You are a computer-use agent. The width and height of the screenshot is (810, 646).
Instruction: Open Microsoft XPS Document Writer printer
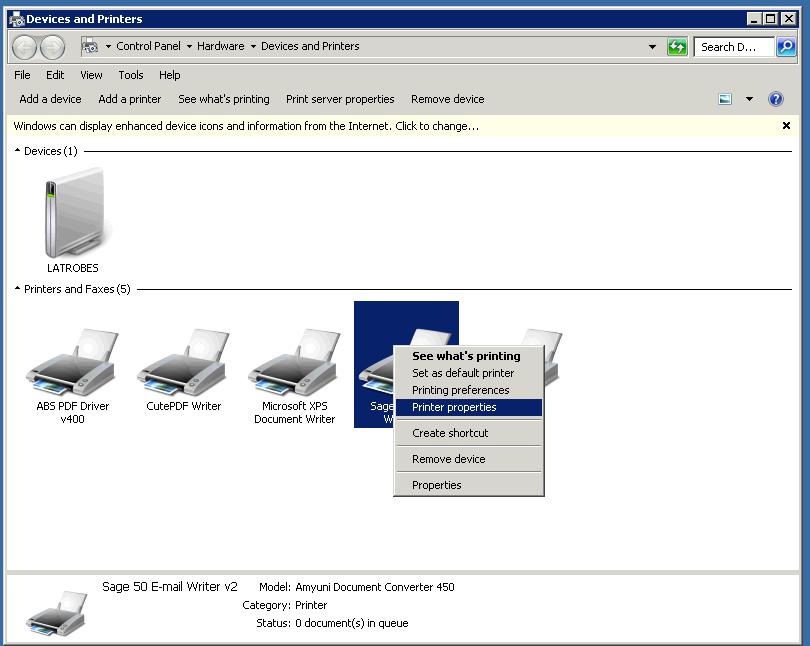point(295,360)
